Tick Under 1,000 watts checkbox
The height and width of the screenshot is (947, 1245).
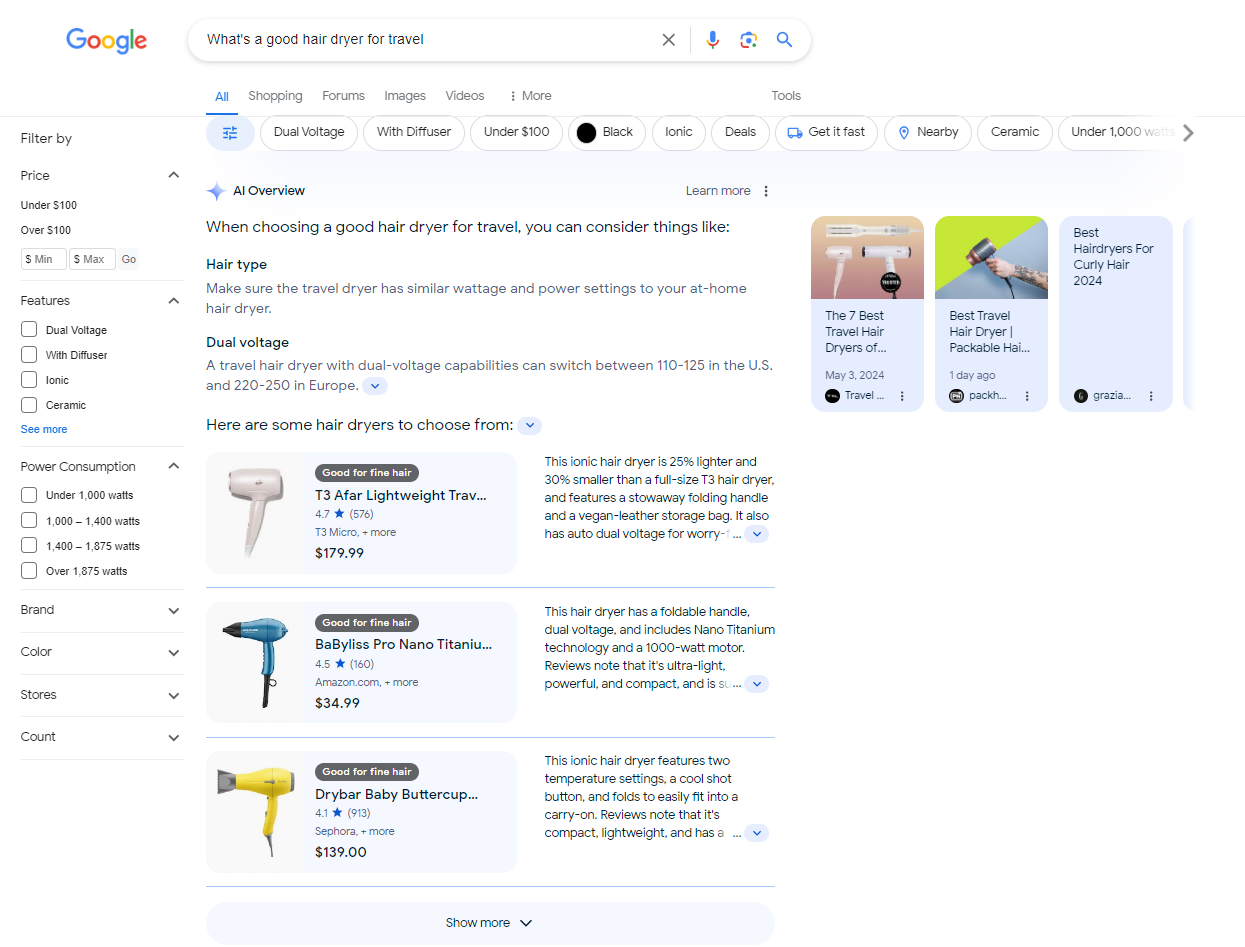[29, 495]
